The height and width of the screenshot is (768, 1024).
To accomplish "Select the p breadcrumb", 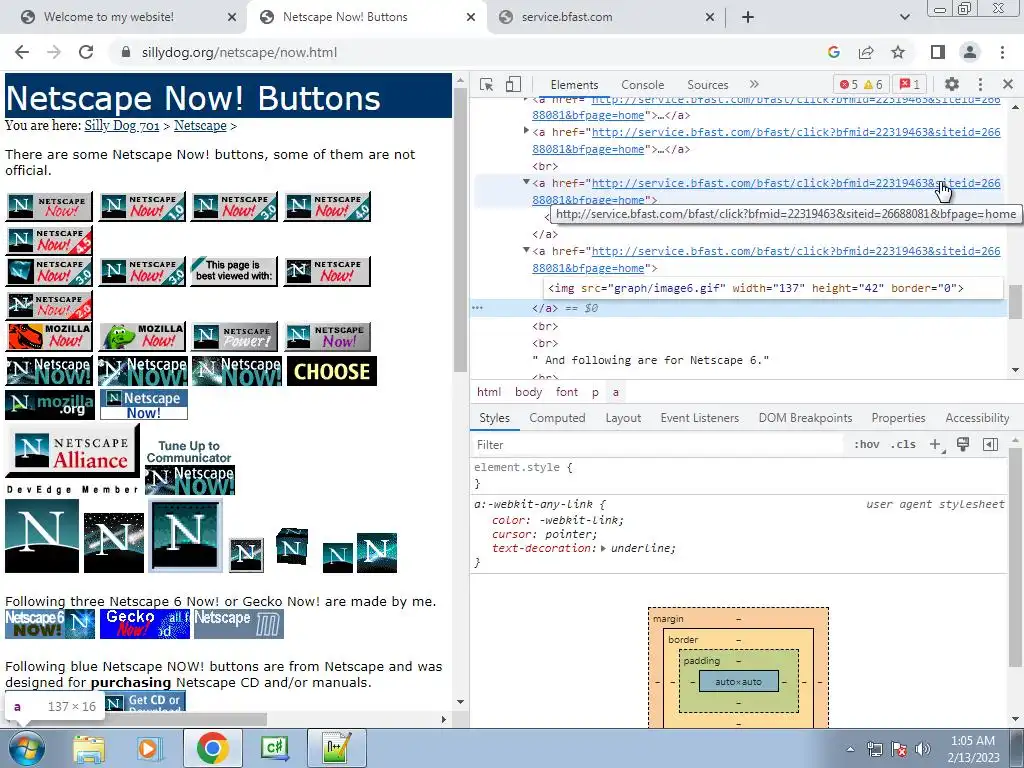I will 595,392.
